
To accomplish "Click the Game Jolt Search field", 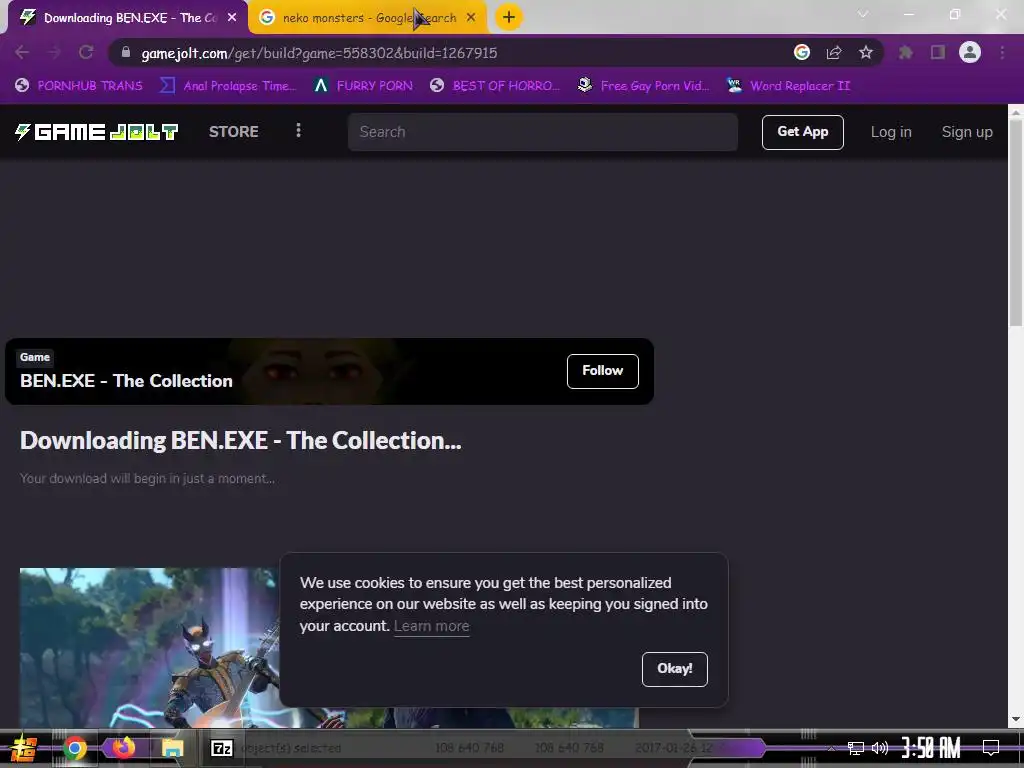I will click(x=543, y=132).
